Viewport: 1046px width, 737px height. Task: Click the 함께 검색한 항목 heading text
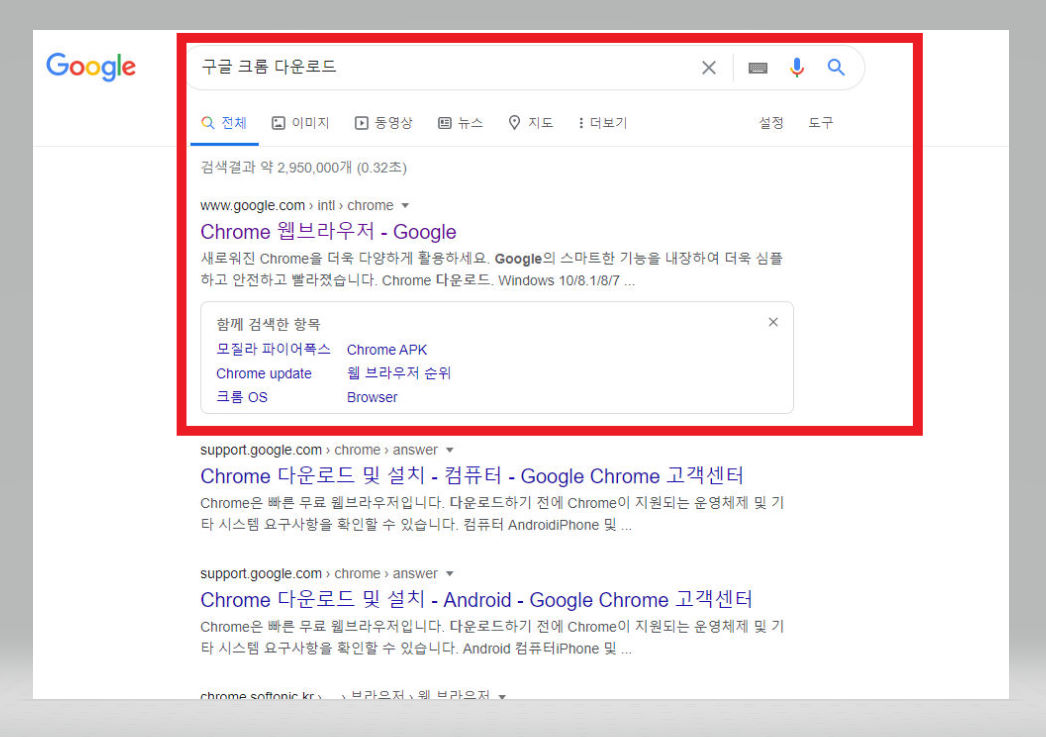click(268, 325)
